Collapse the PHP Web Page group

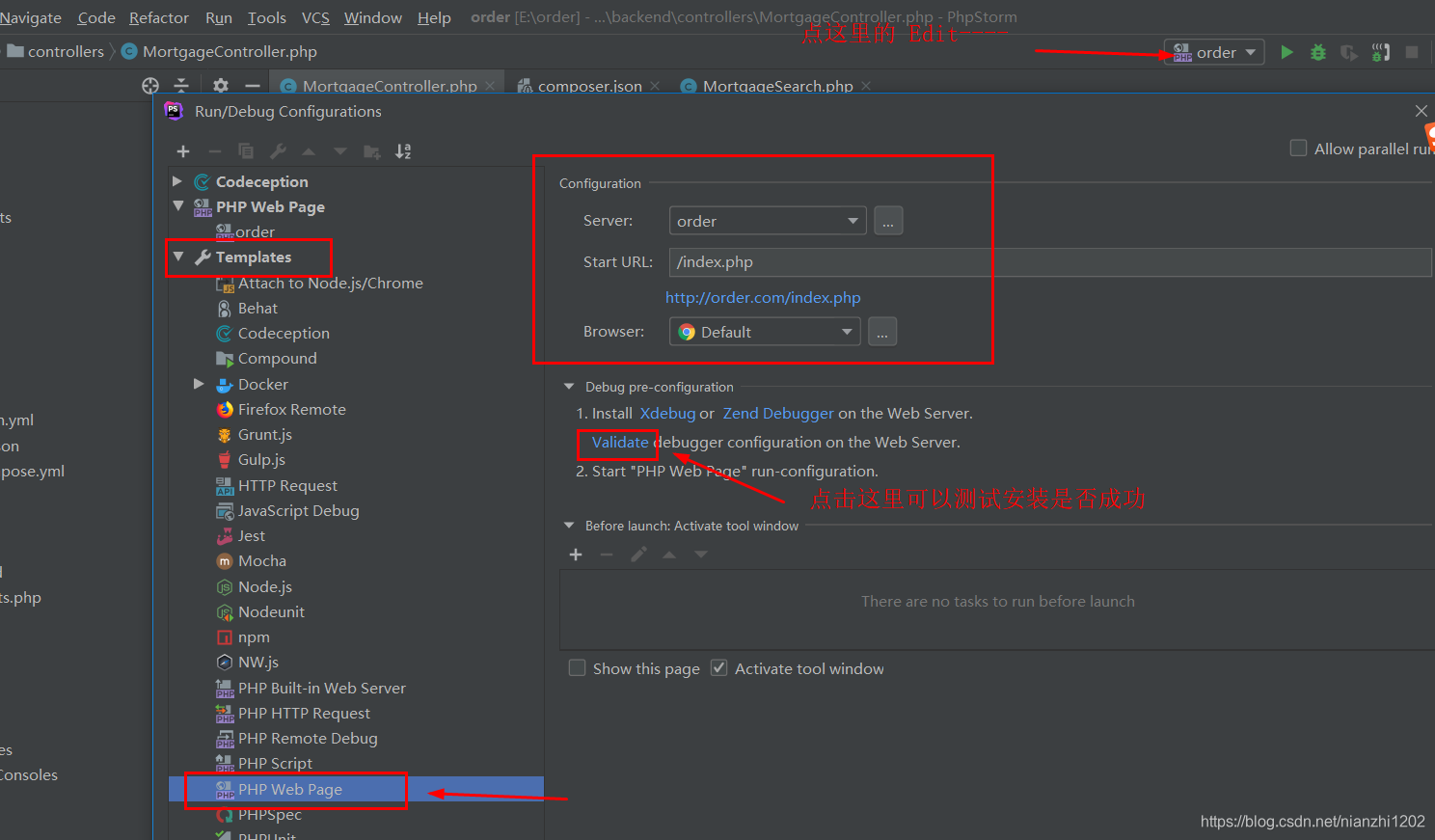(x=177, y=206)
